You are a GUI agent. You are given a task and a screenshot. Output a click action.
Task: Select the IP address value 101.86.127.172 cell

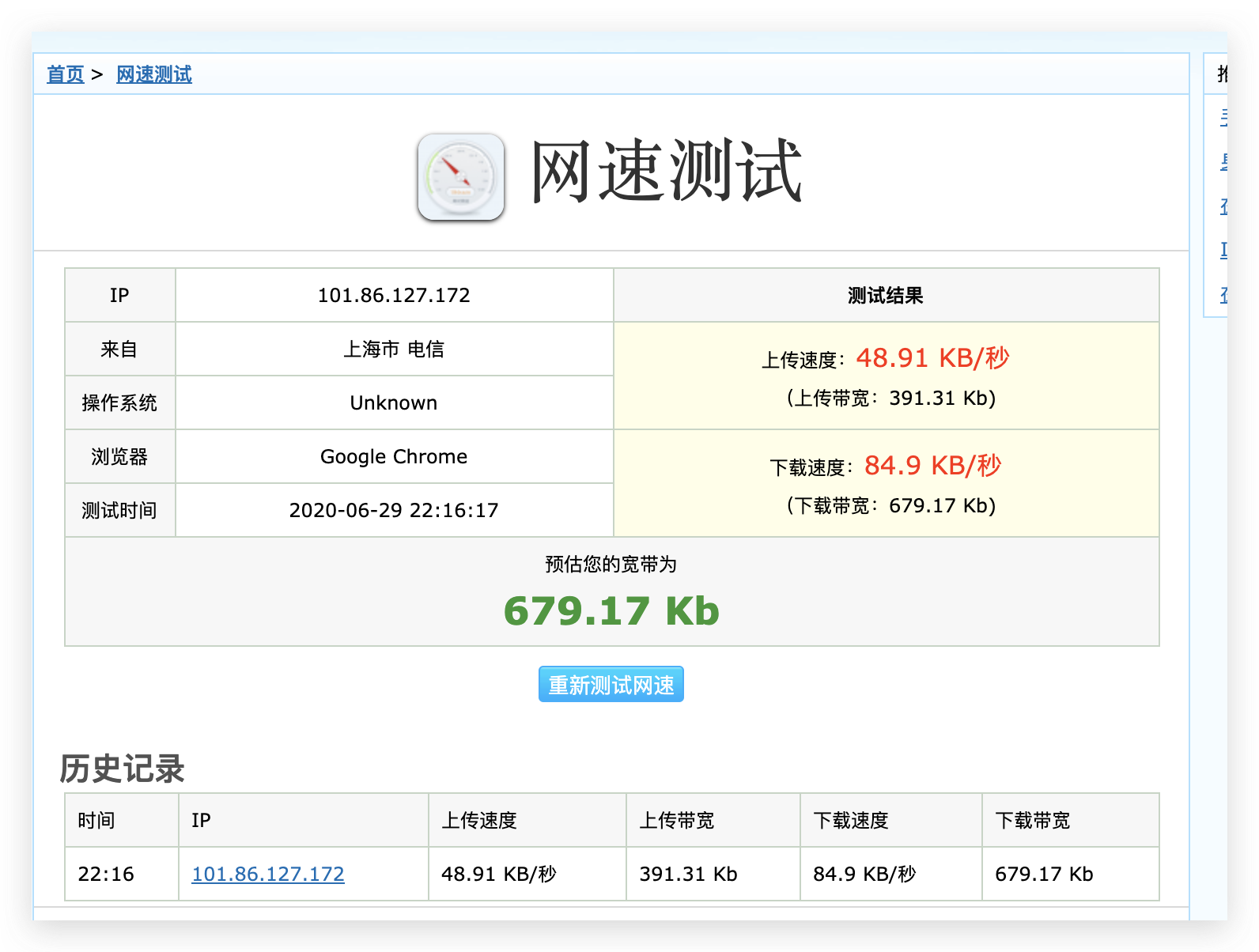coord(394,295)
